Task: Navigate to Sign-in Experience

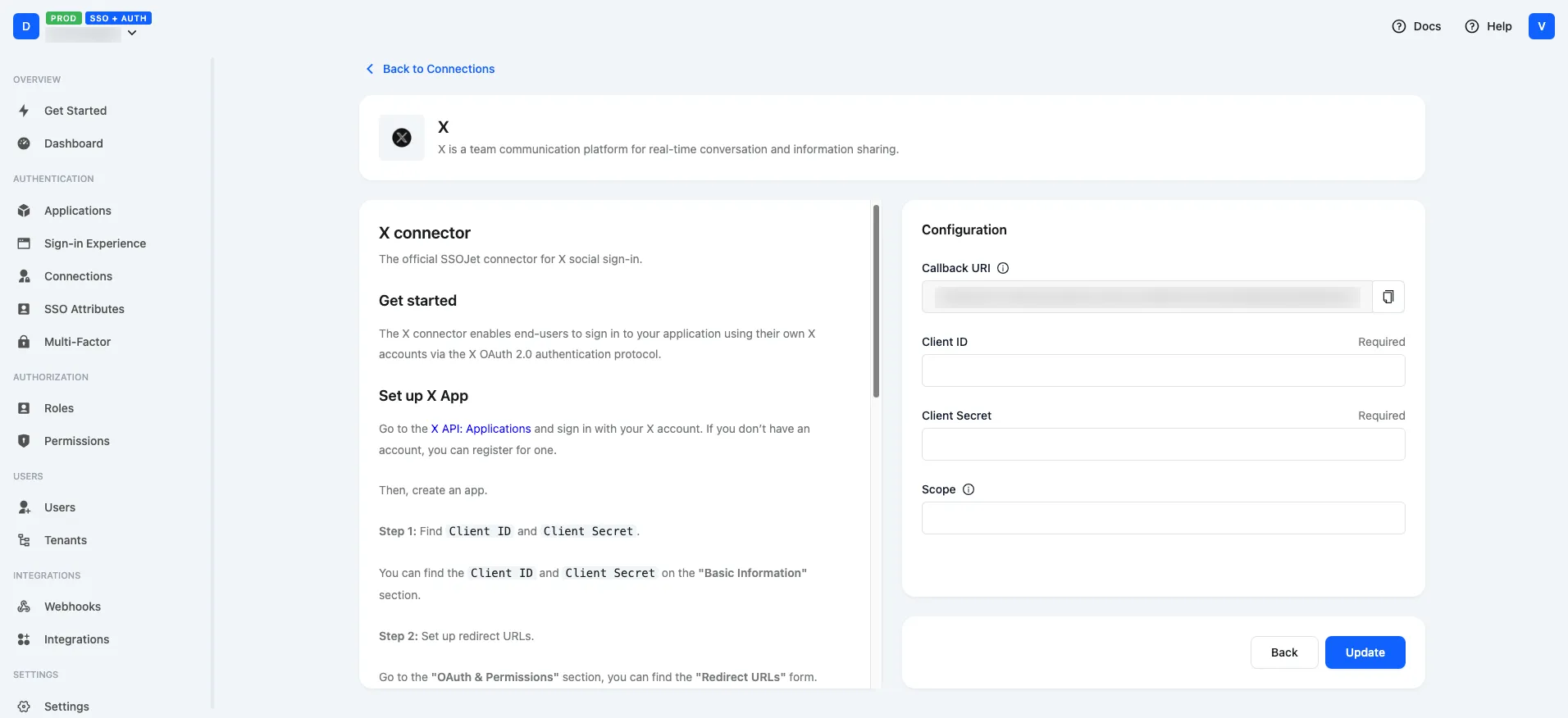Action: pyautogui.click(x=95, y=243)
